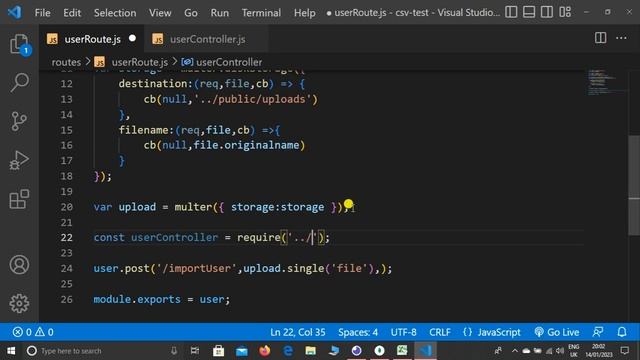Open the Search view in activity bar

[x=19, y=82]
